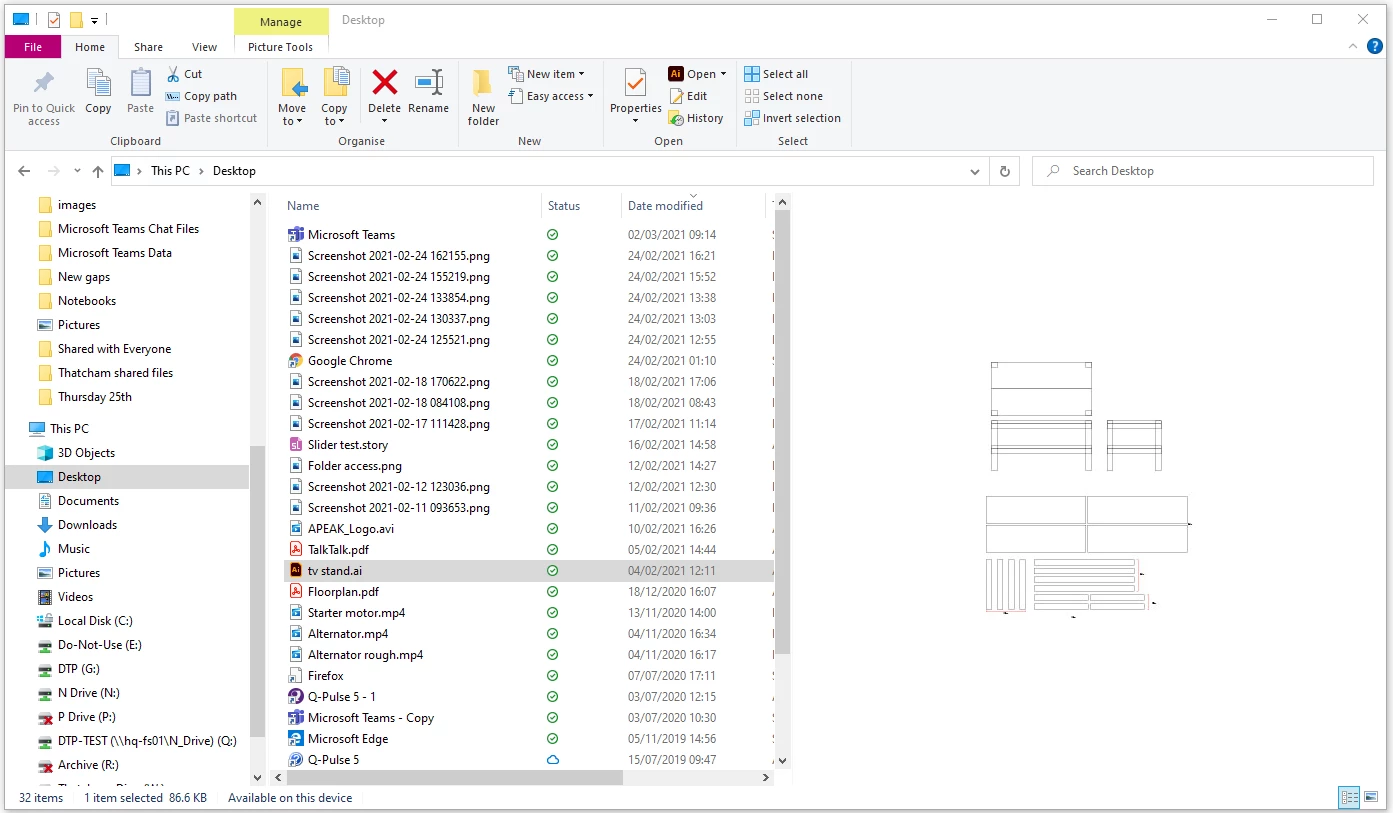Collapse the ribbon with chevron

tap(1353, 46)
